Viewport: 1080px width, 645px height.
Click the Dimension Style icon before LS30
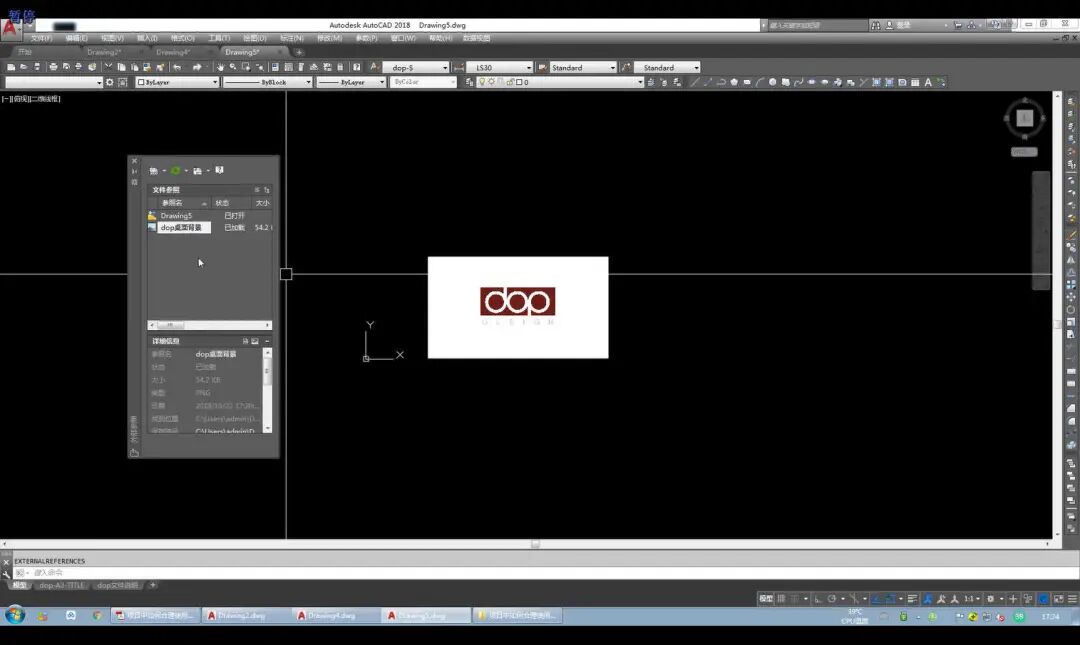(x=459, y=68)
